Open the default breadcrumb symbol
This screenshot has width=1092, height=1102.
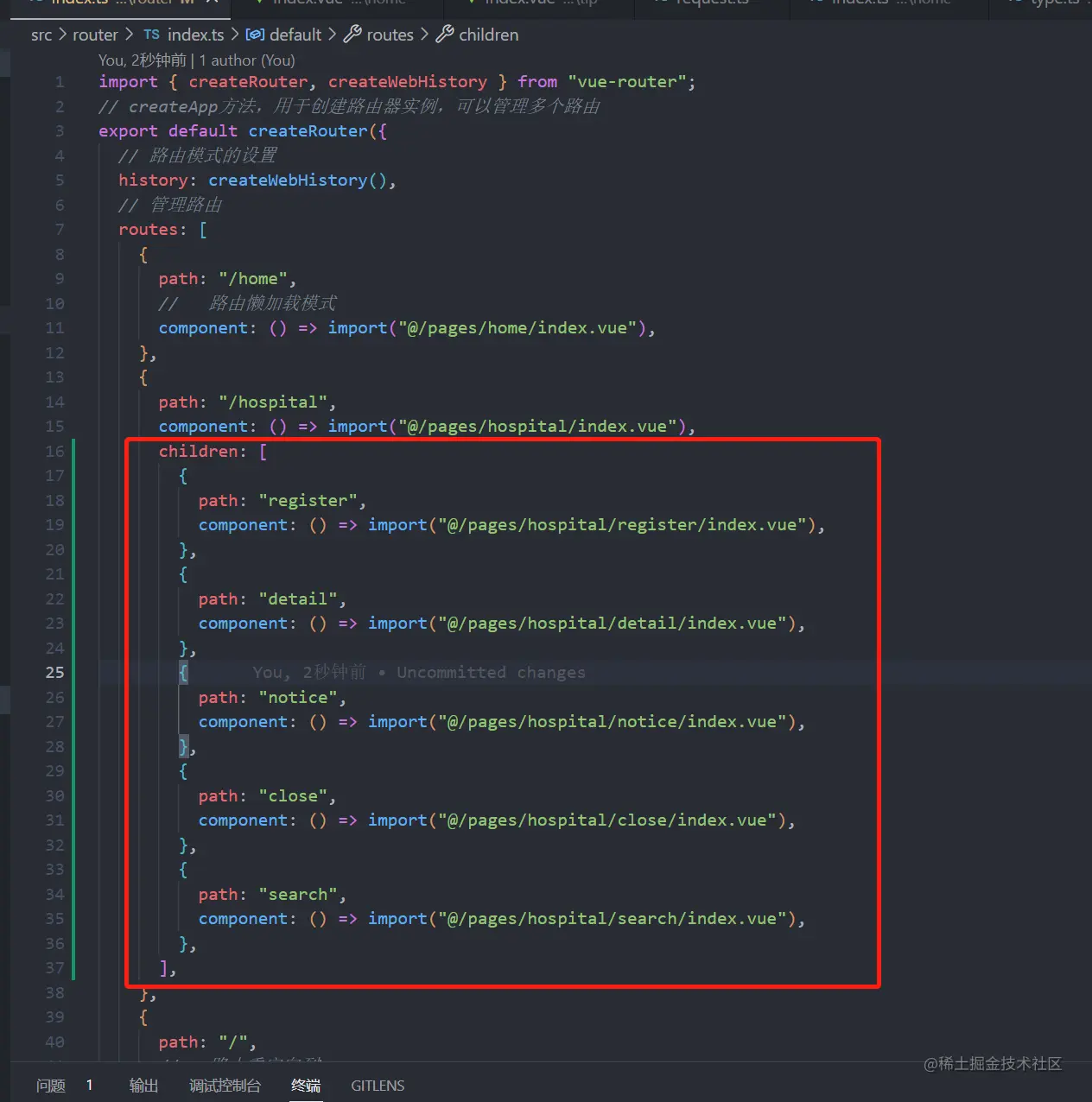pyautogui.click(x=295, y=35)
